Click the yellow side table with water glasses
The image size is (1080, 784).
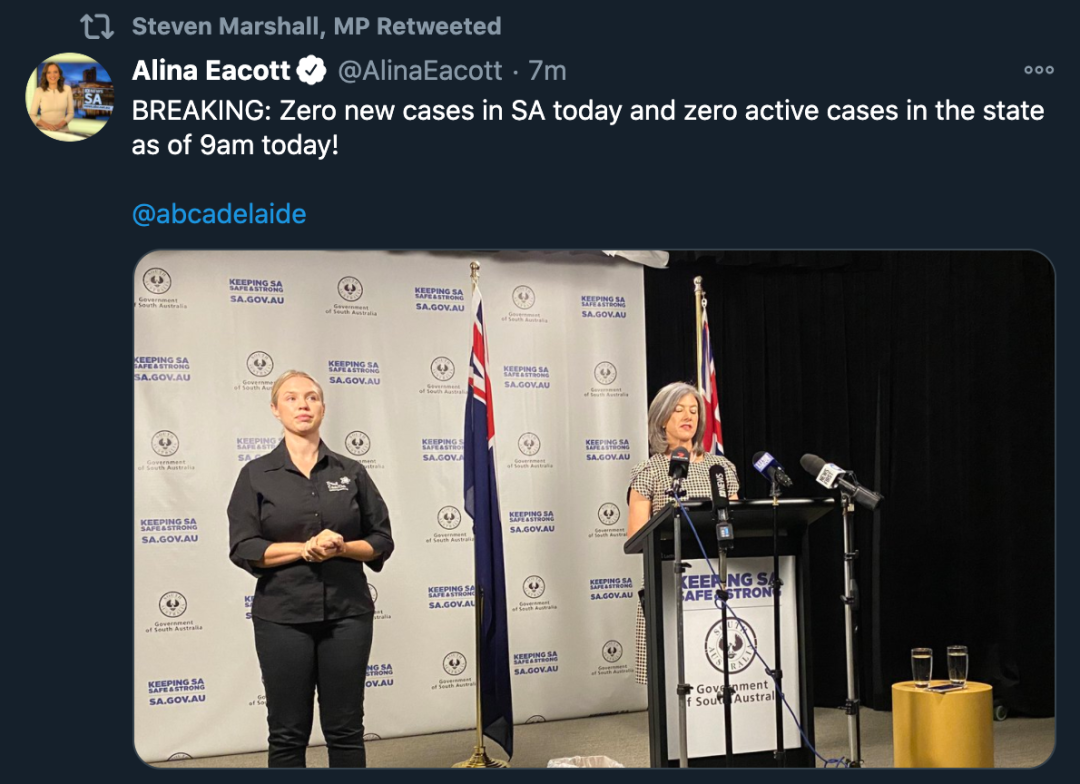point(942,722)
